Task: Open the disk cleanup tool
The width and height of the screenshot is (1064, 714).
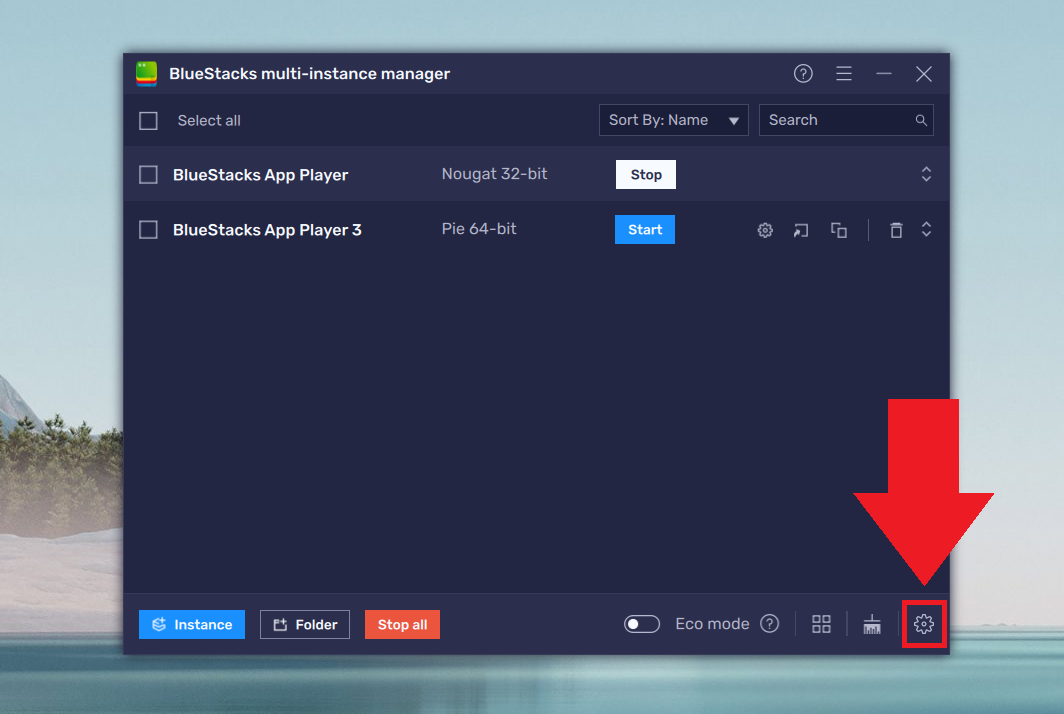Action: pyautogui.click(x=871, y=623)
